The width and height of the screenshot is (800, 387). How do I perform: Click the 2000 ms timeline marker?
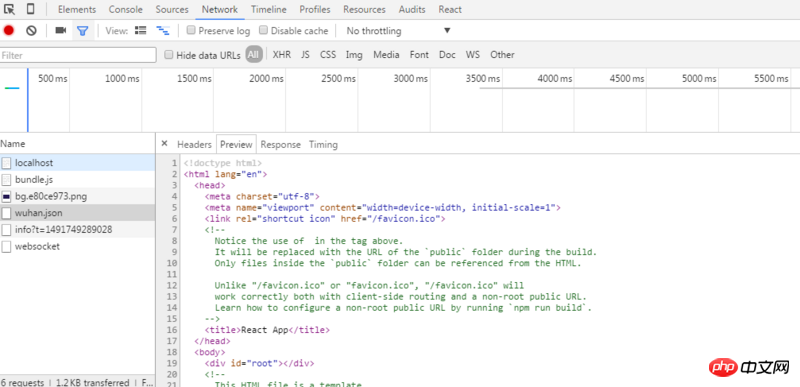tap(266, 79)
